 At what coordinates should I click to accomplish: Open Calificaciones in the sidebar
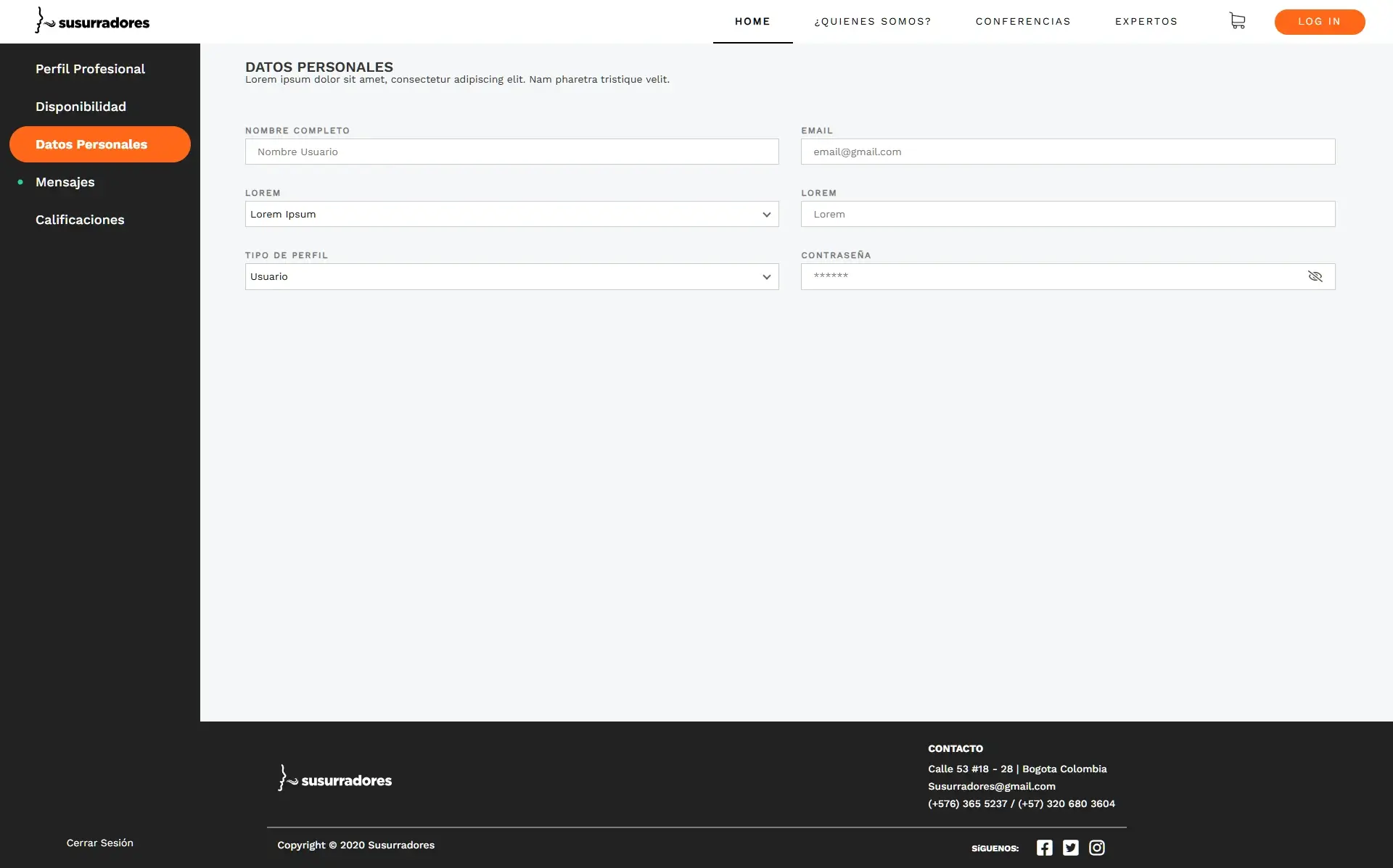[80, 220]
